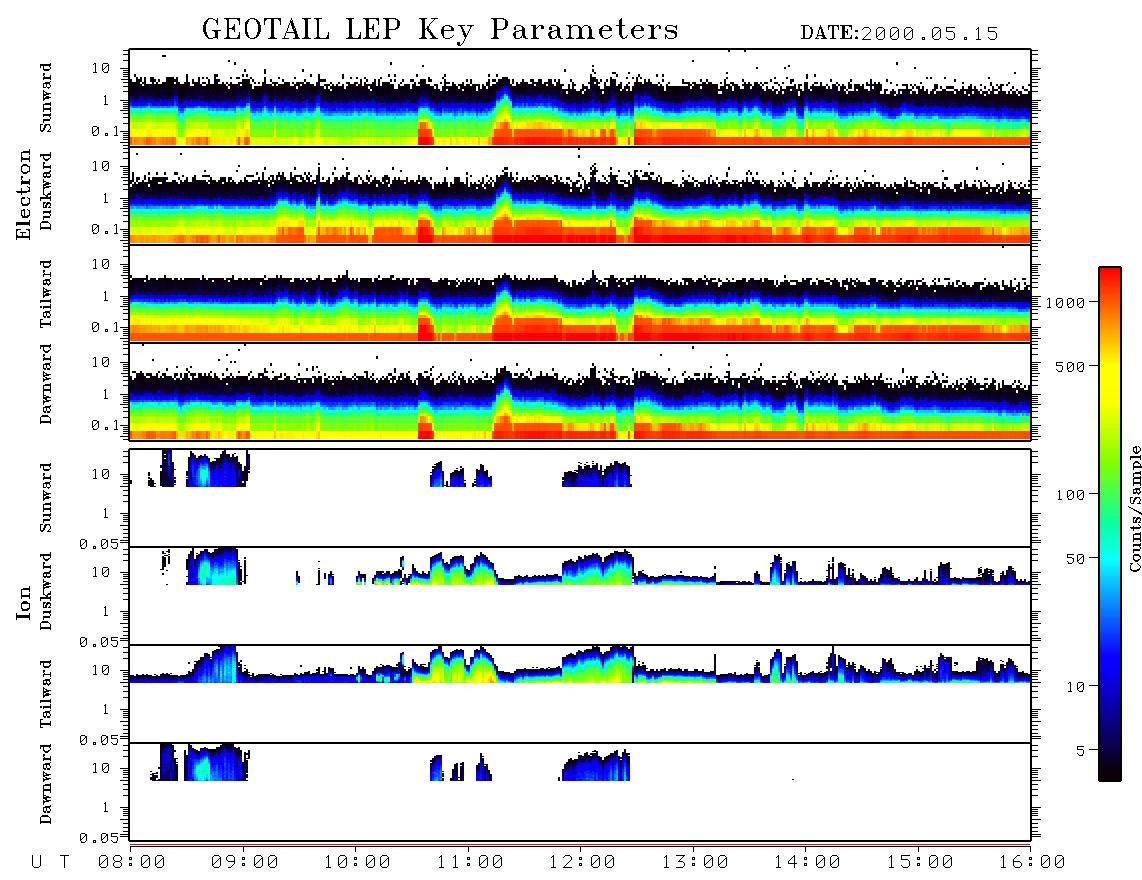Click the 13:00 time axis label
This screenshot has width=1142, height=880.
(695, 863)
